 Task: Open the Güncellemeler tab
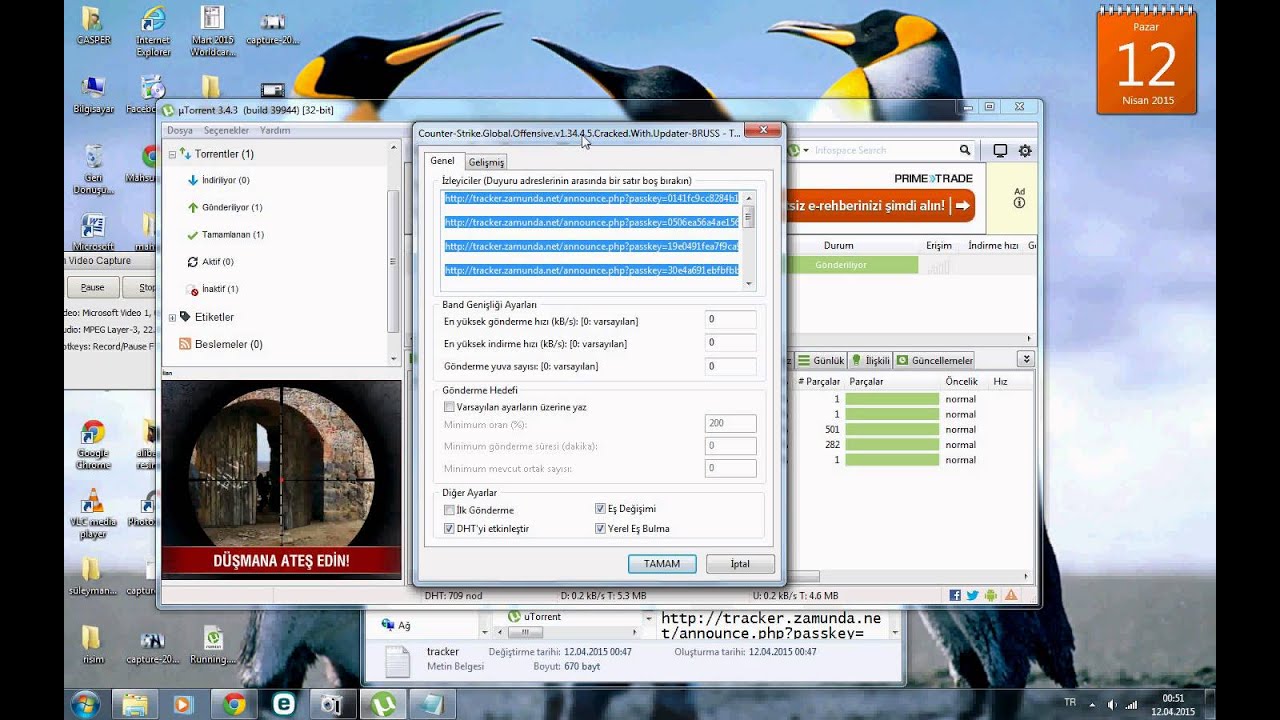coord(934,360)
